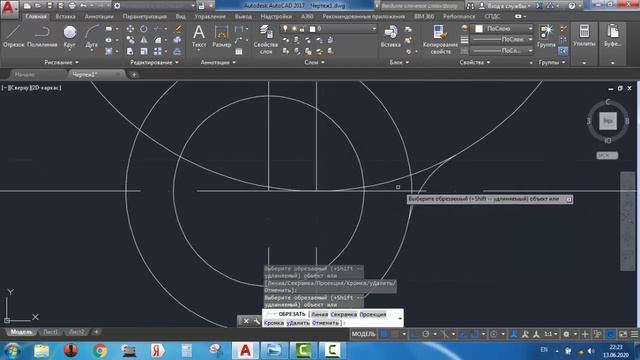Select the Array tool icon

click(x=158, y=51)
